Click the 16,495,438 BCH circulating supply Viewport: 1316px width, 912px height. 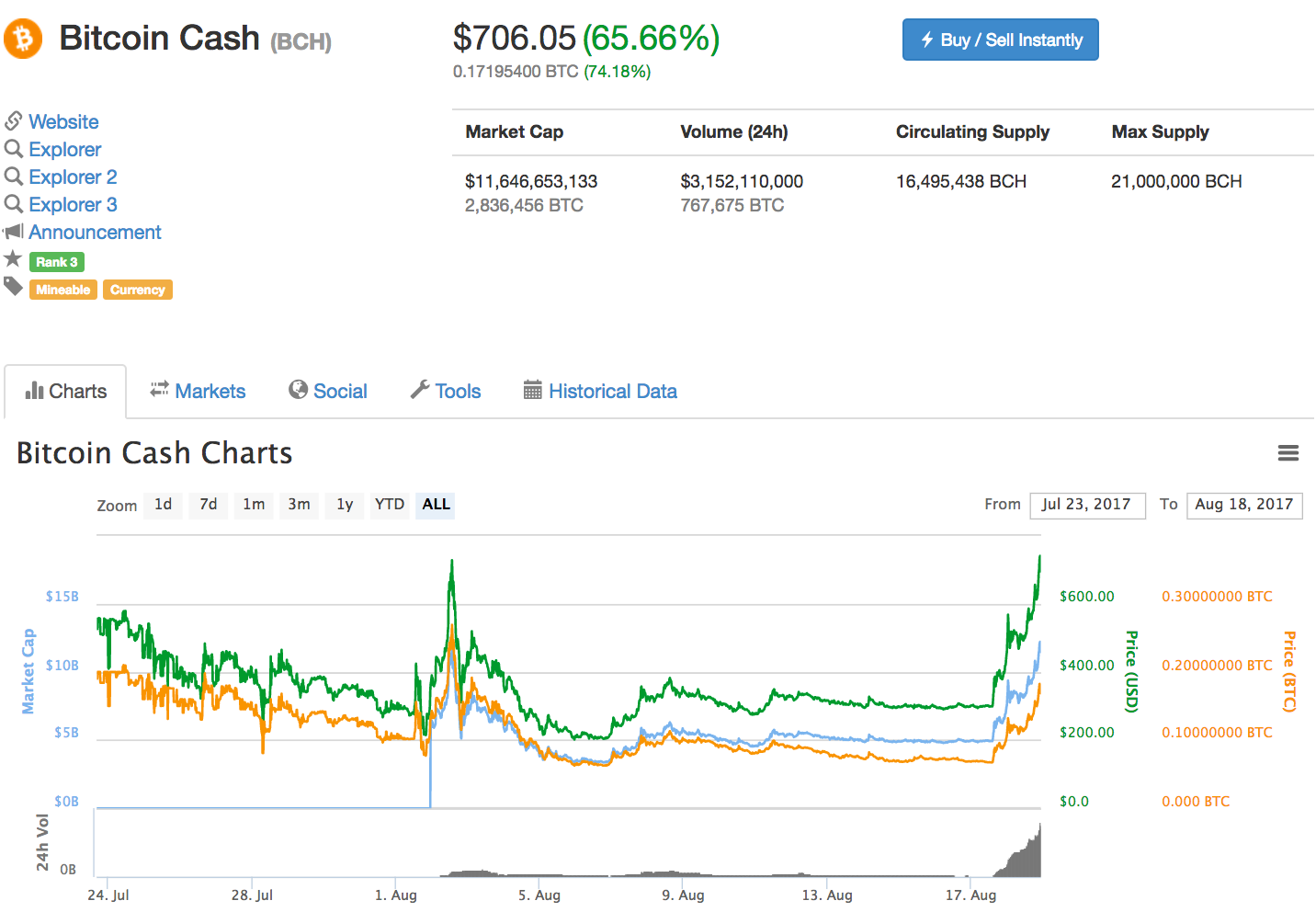(x=961, y=181)
